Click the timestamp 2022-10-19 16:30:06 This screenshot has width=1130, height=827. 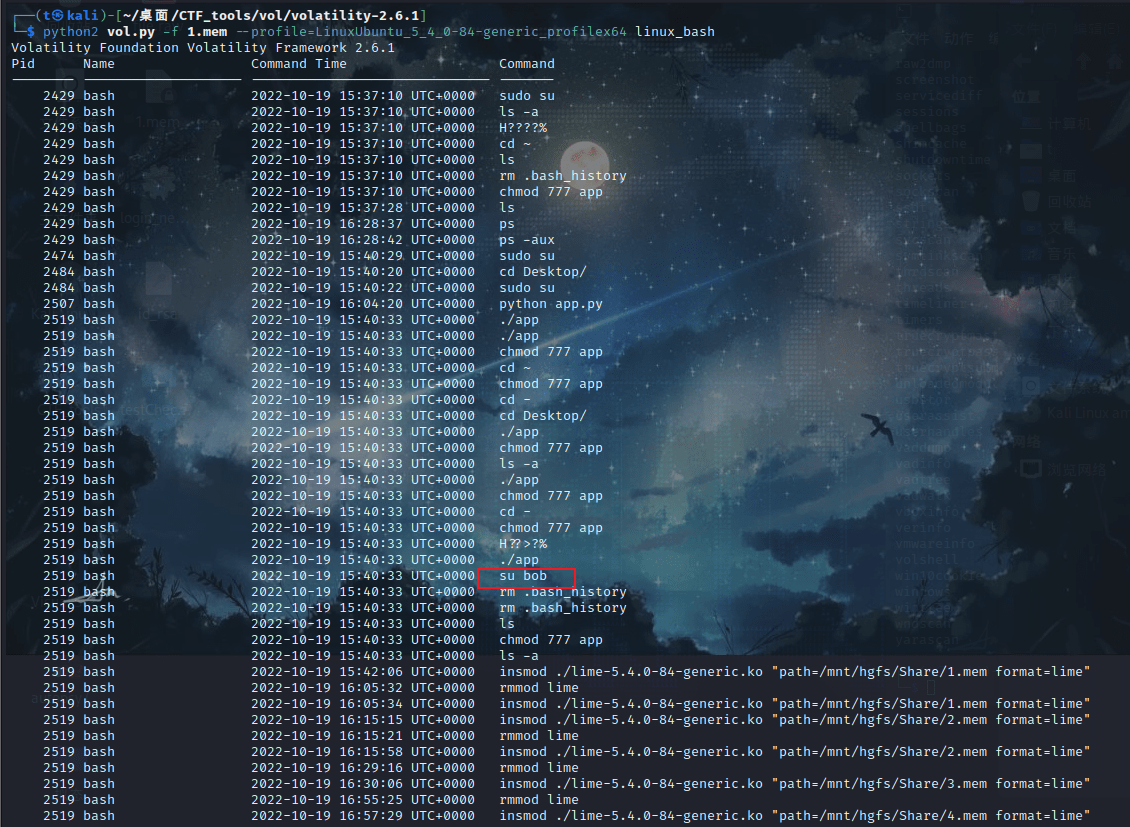point(362,784)
